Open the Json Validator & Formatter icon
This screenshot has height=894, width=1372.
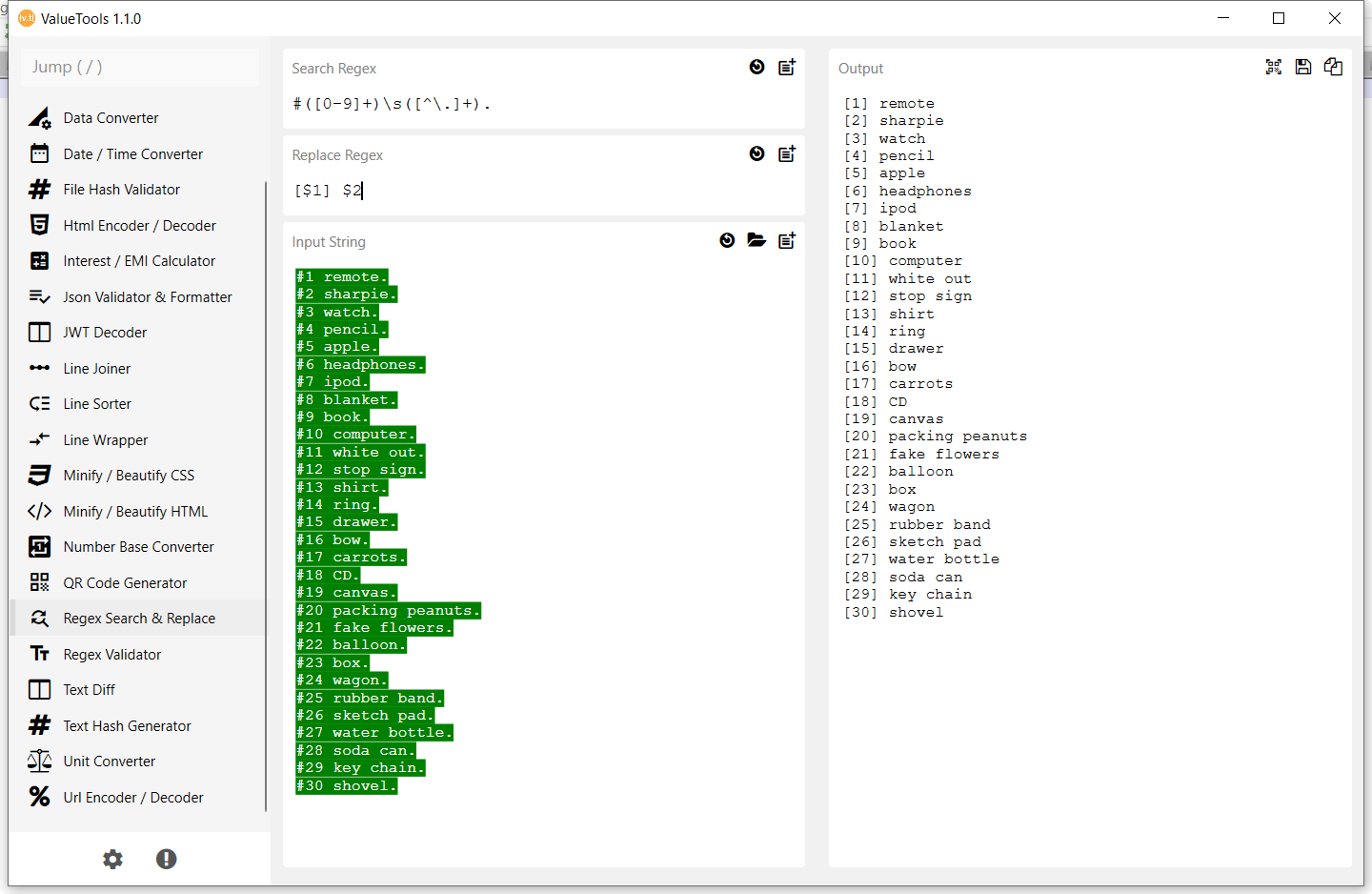[x=39, y=296]
